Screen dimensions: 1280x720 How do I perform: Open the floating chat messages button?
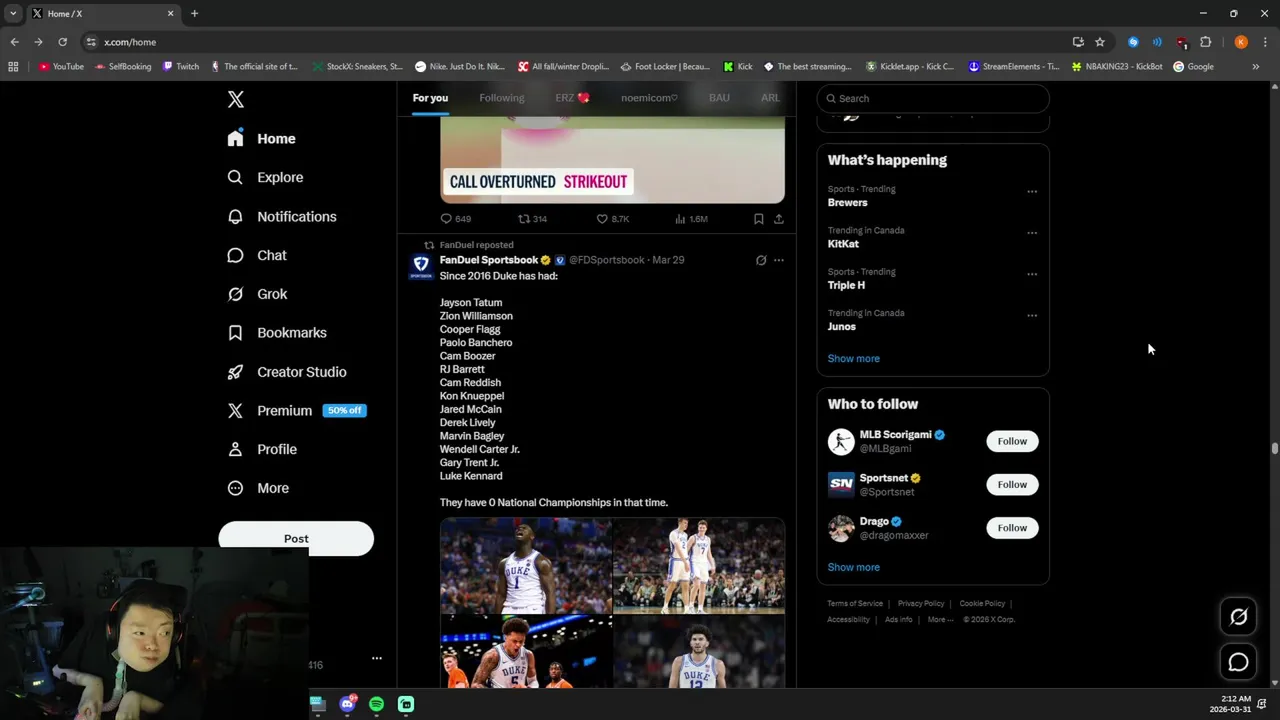1238,662
